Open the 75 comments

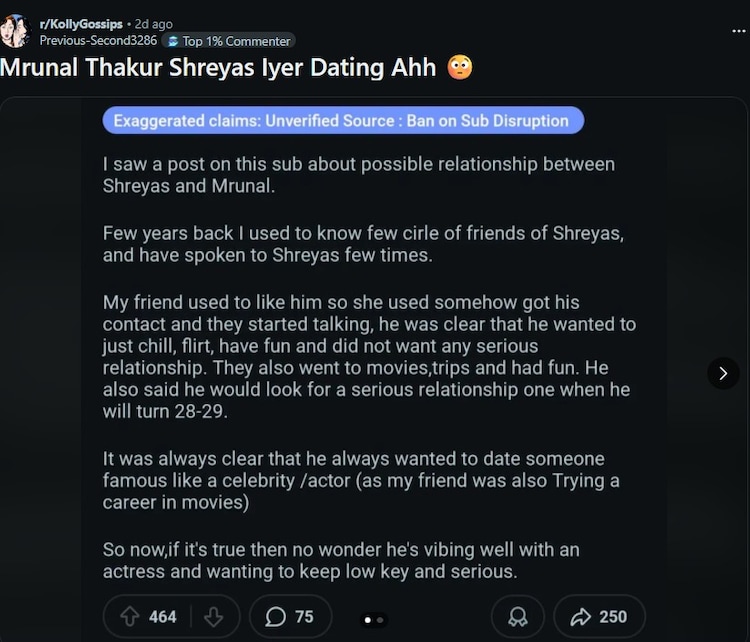(x=290, y=617)
